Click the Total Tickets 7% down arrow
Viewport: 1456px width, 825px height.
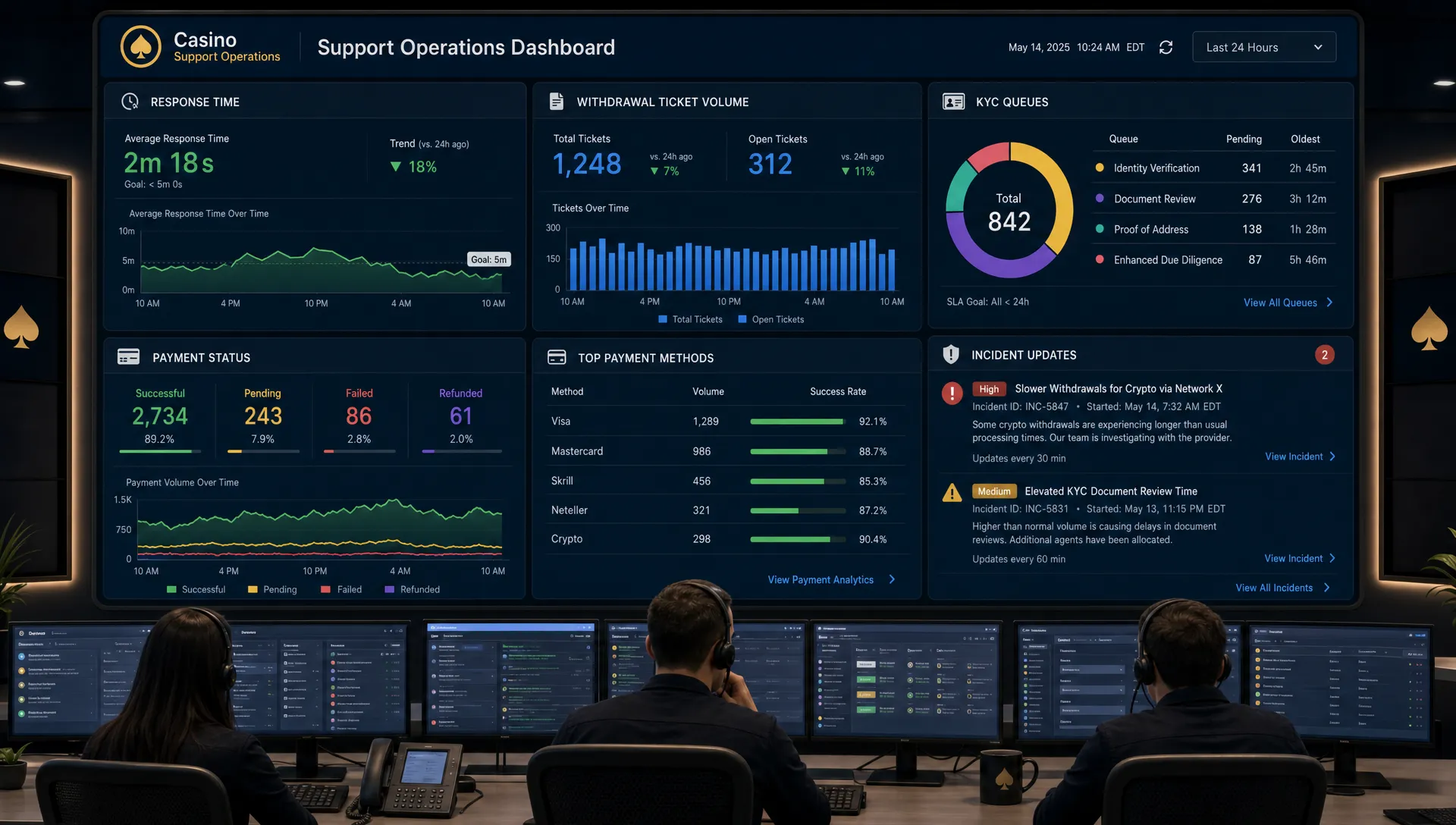(654, 171)
